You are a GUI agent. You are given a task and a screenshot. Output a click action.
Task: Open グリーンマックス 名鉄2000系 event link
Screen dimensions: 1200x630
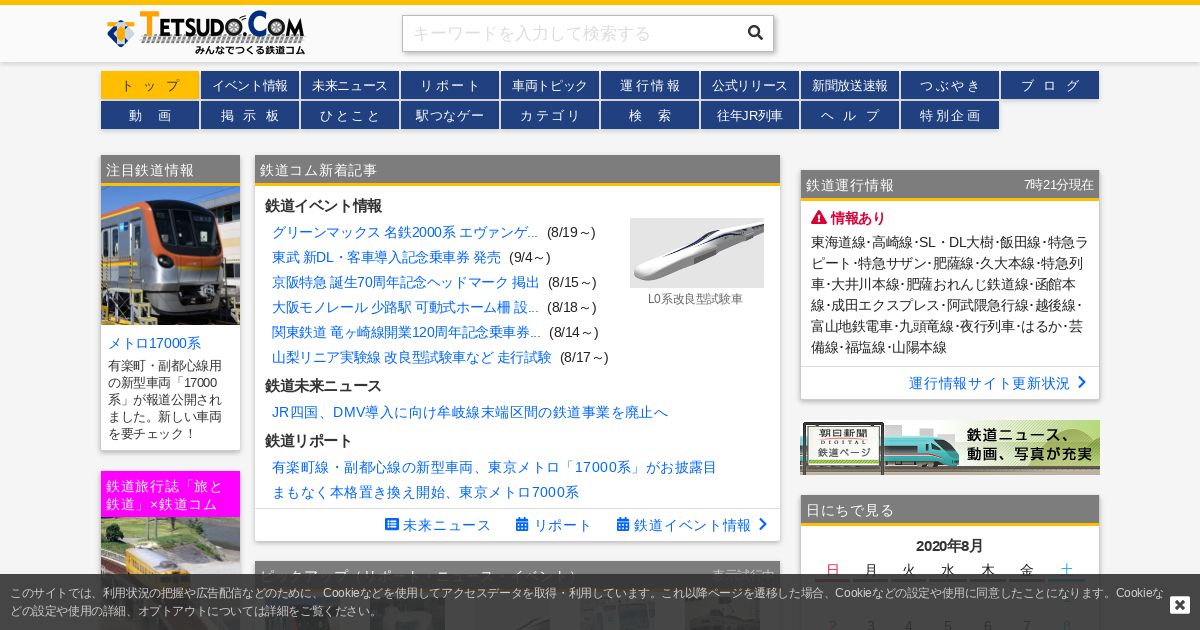(405, 232)
